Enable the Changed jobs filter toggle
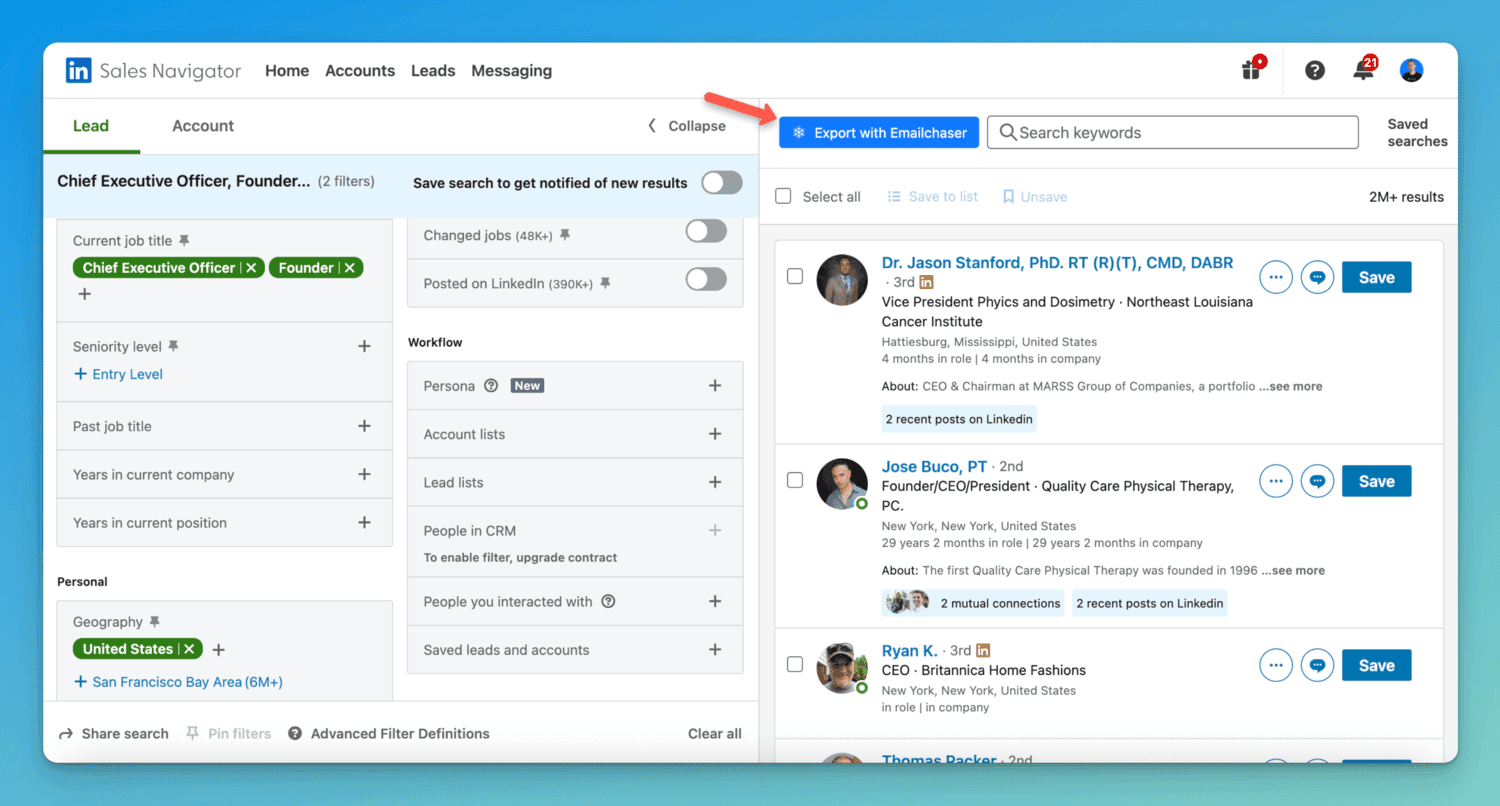 (x=706, y=231)
